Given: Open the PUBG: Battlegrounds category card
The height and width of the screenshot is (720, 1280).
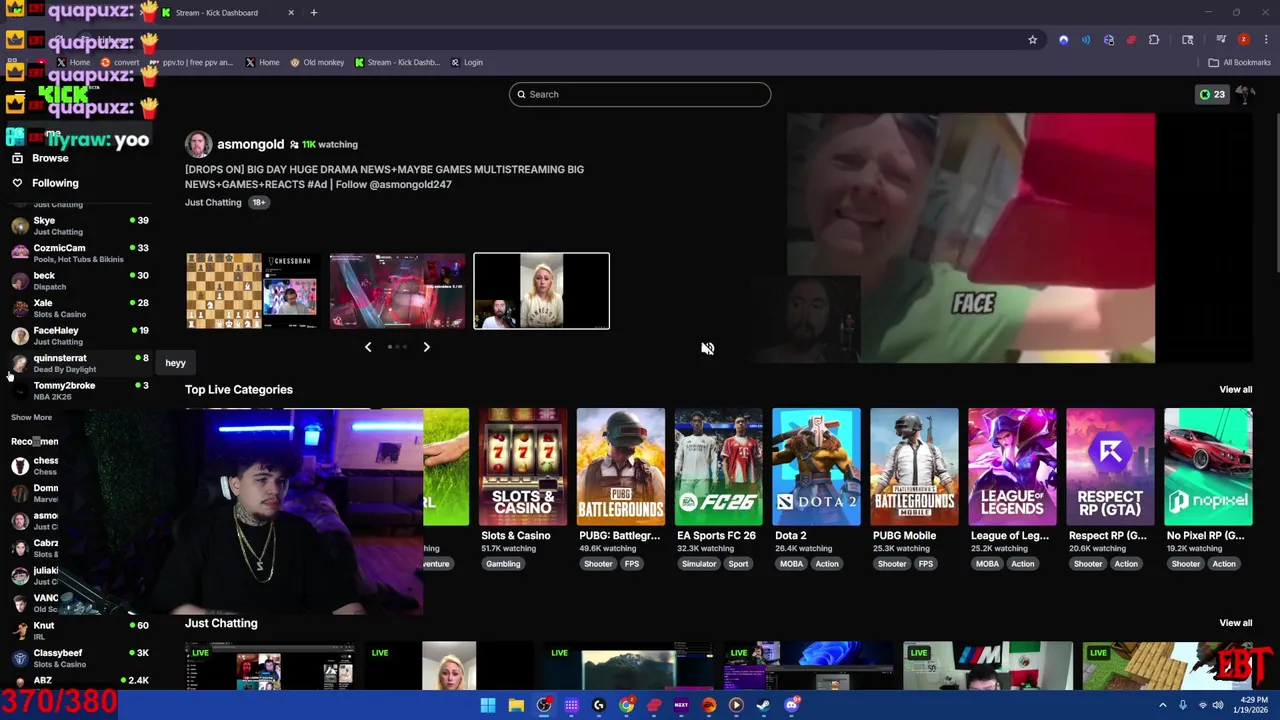Looking at the screenshot, I should 620,467.
